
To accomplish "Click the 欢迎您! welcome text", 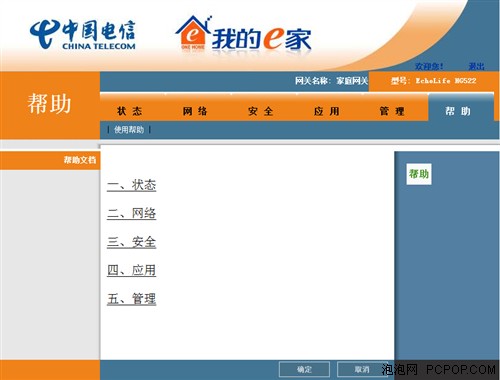I will [x=429, y=66].
